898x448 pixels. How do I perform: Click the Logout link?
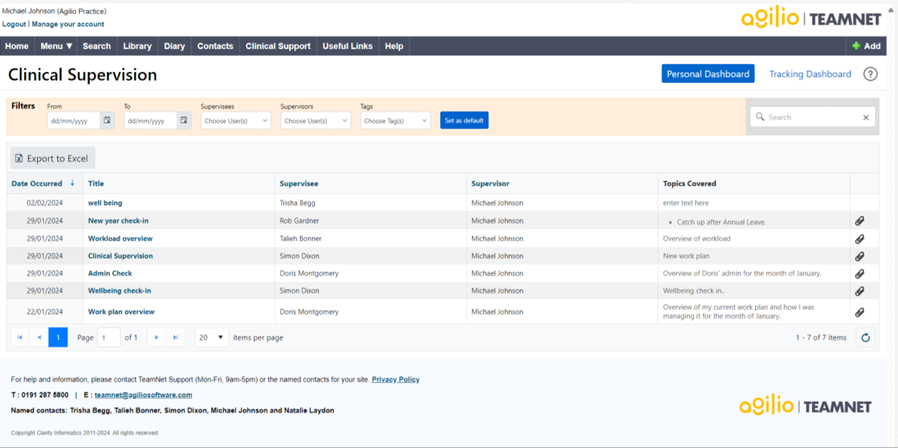14,24
